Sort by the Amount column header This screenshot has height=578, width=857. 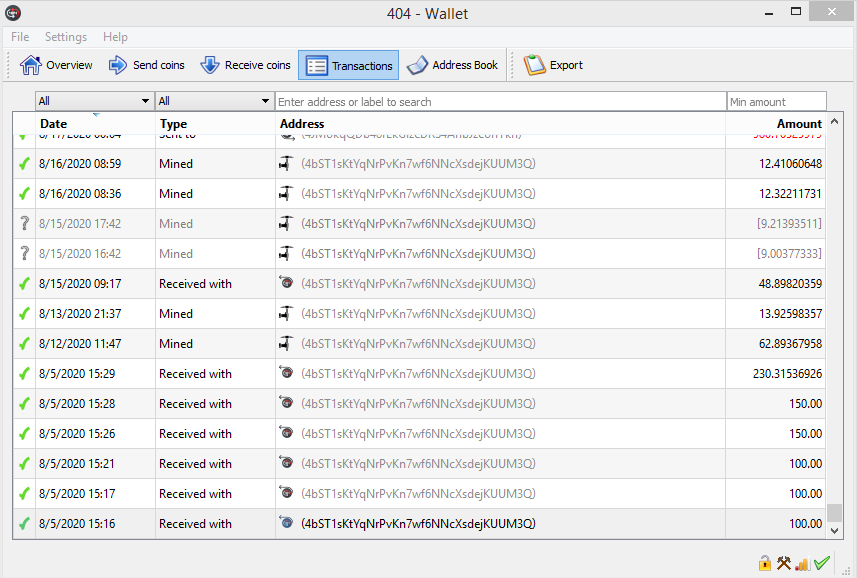(x=776, y=123)
